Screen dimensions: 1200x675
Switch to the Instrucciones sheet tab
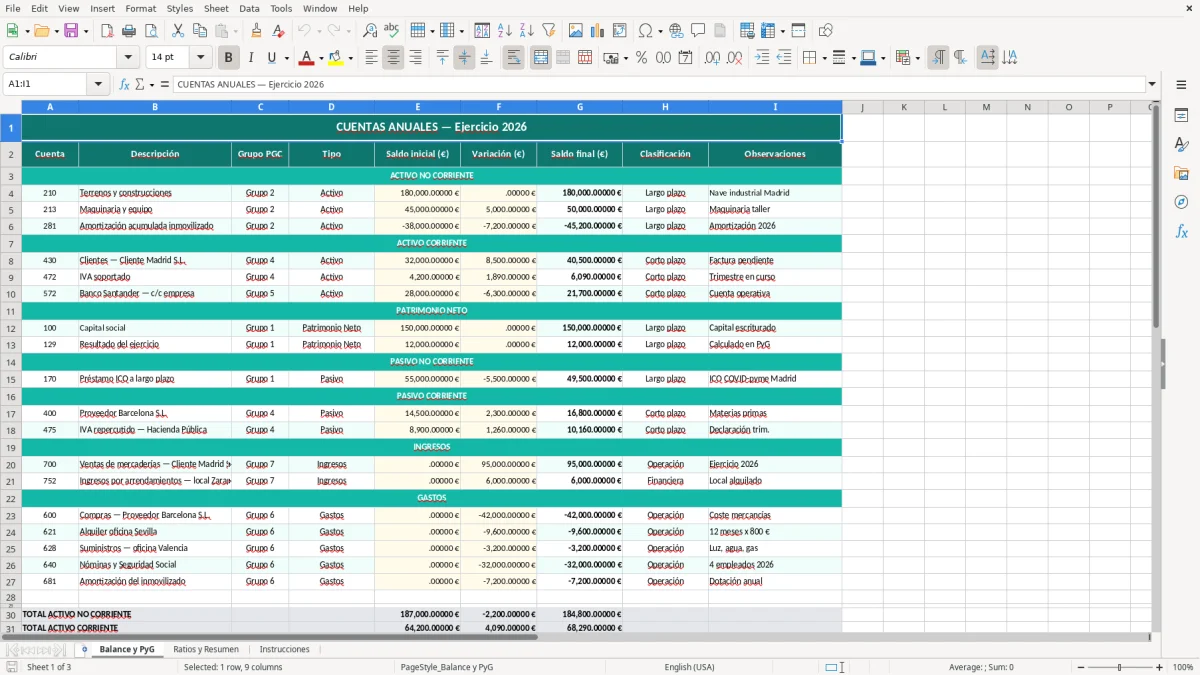(284, 649)
